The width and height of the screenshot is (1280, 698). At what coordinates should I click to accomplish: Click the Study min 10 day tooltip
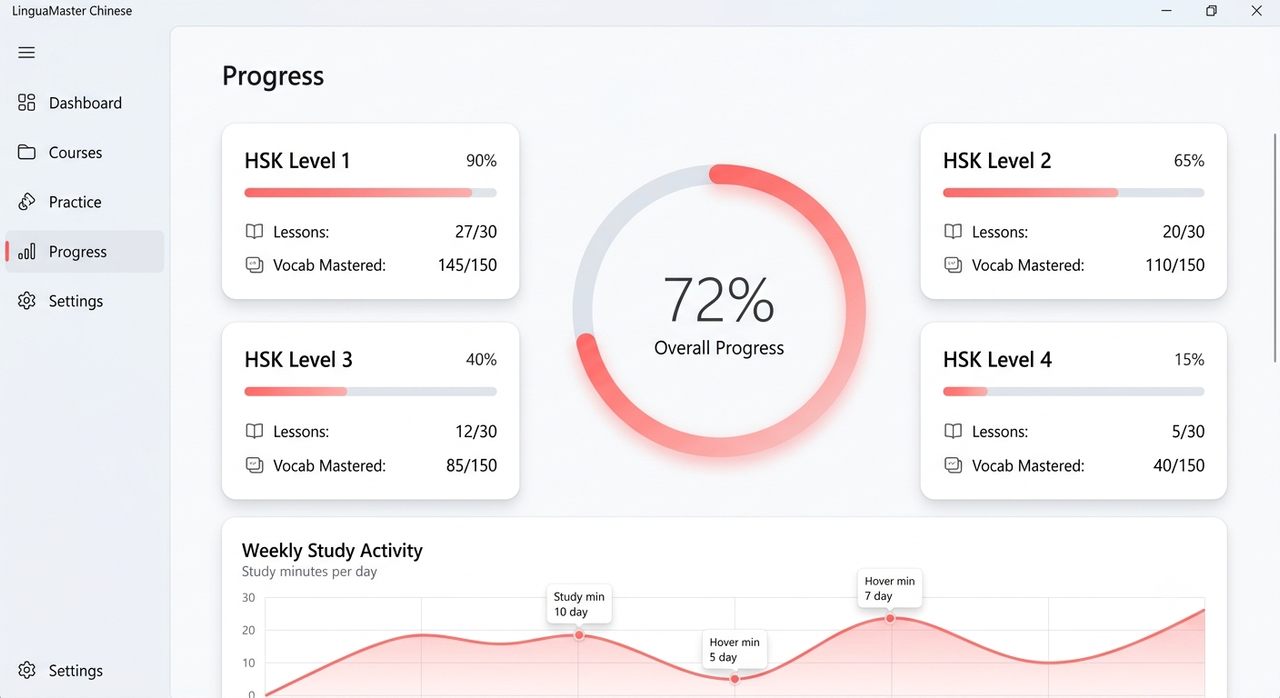579,604
